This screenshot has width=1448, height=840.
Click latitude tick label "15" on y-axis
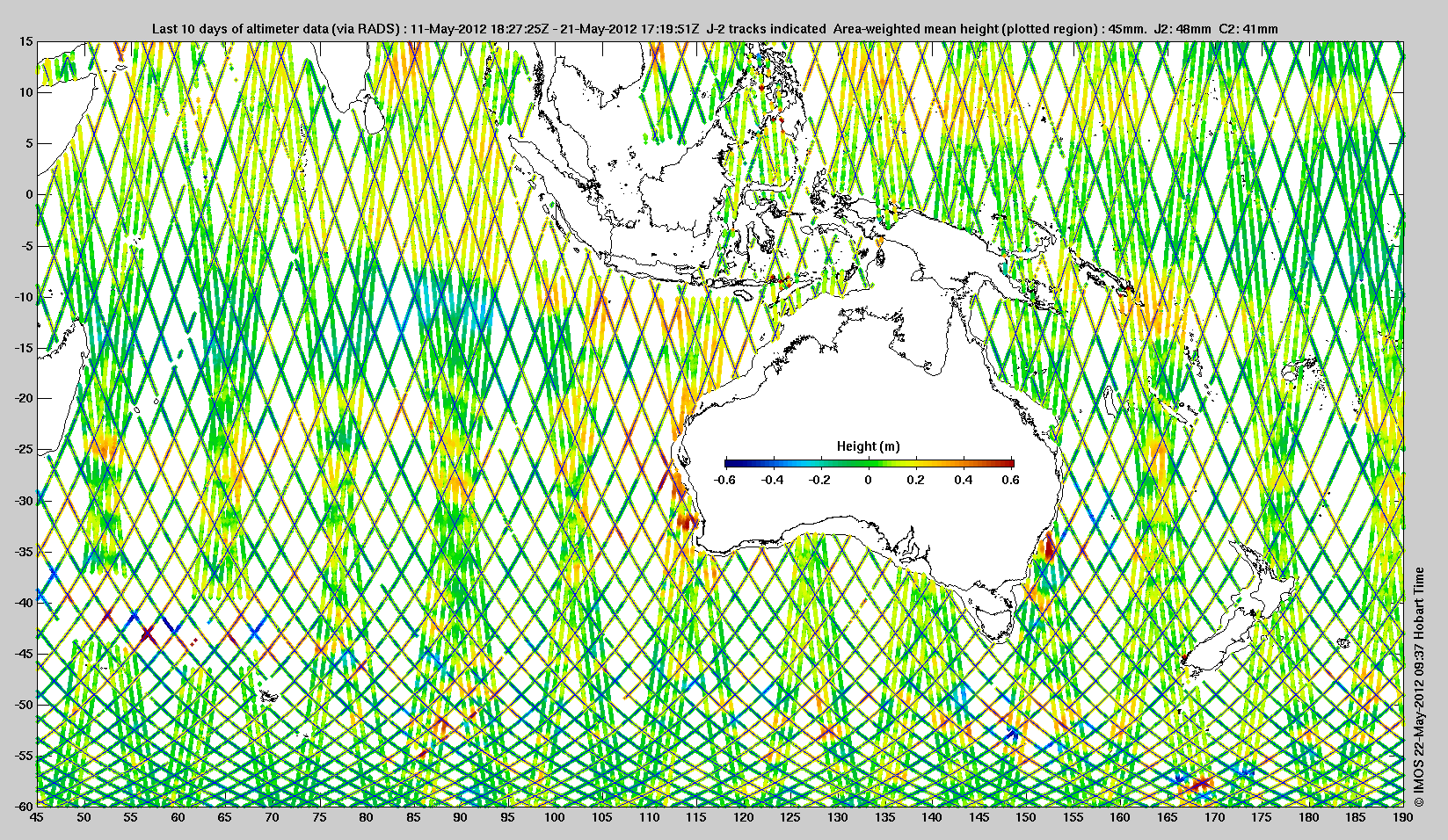click(x=26, y=42)
